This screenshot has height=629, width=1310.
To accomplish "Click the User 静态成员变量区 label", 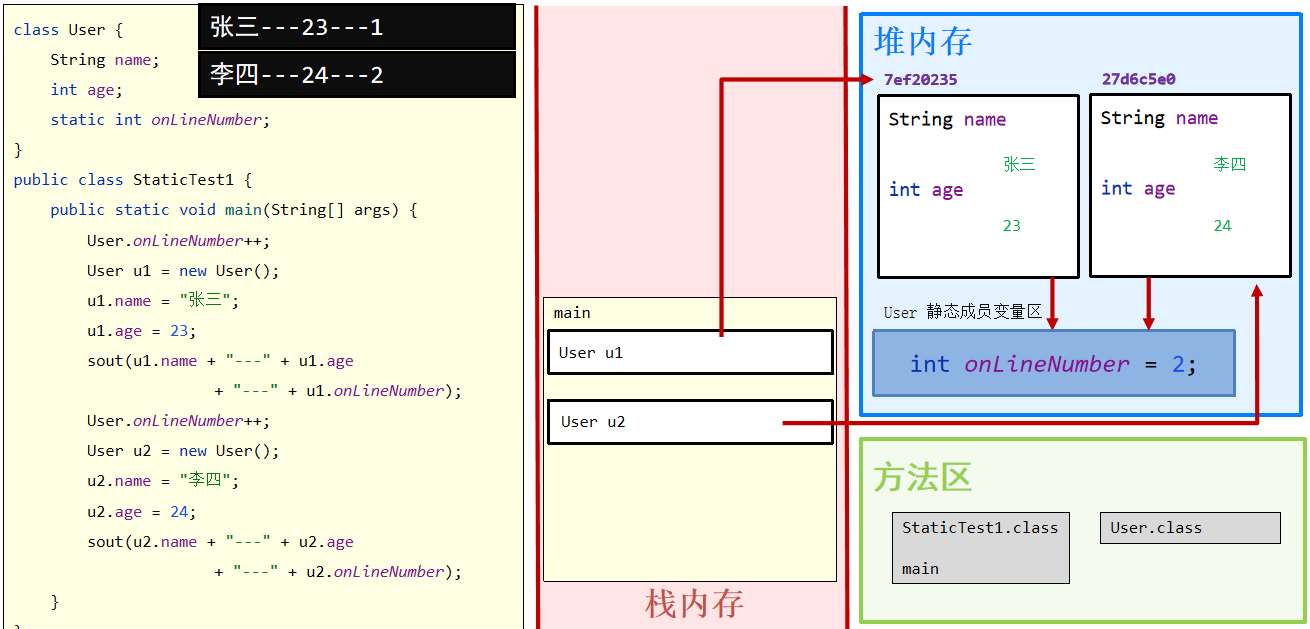I will 962,312.
